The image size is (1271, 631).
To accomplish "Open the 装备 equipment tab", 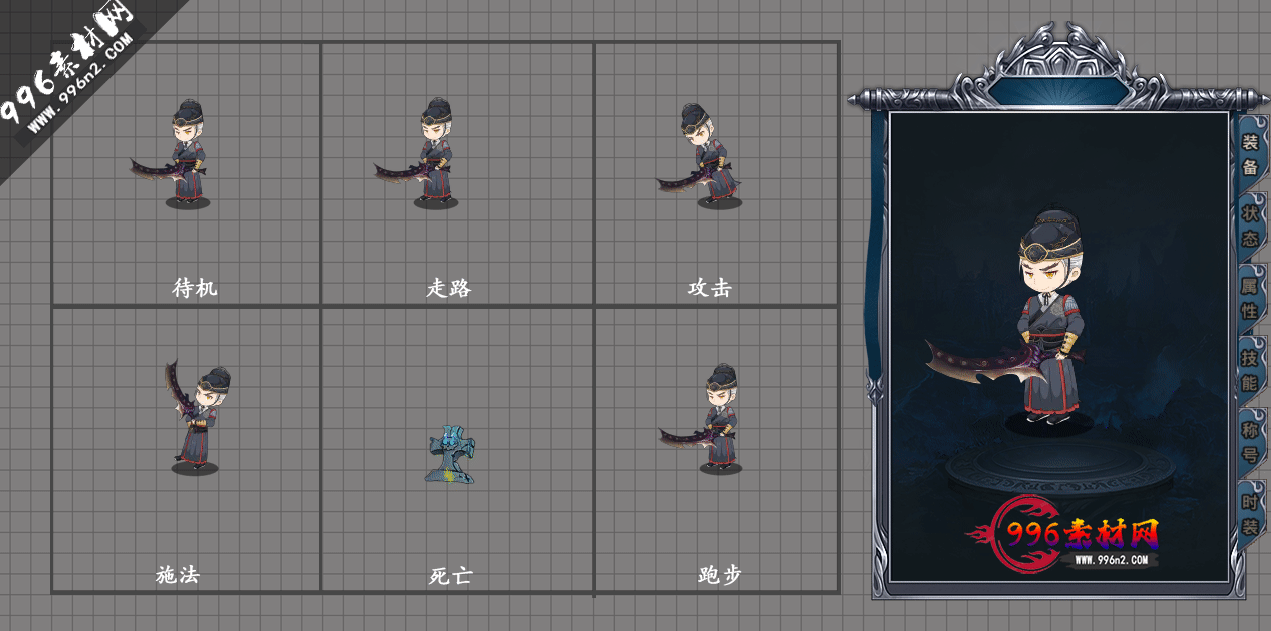I will click(1250, 154).
